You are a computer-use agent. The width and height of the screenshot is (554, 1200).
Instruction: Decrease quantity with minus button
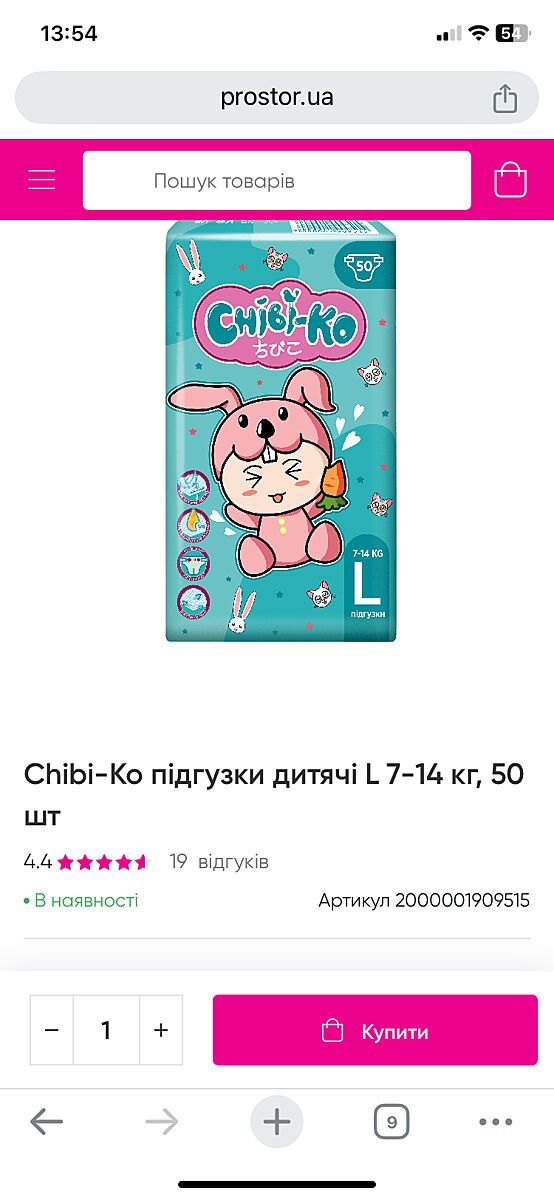pyautogui.click(x=52, y=1030)
